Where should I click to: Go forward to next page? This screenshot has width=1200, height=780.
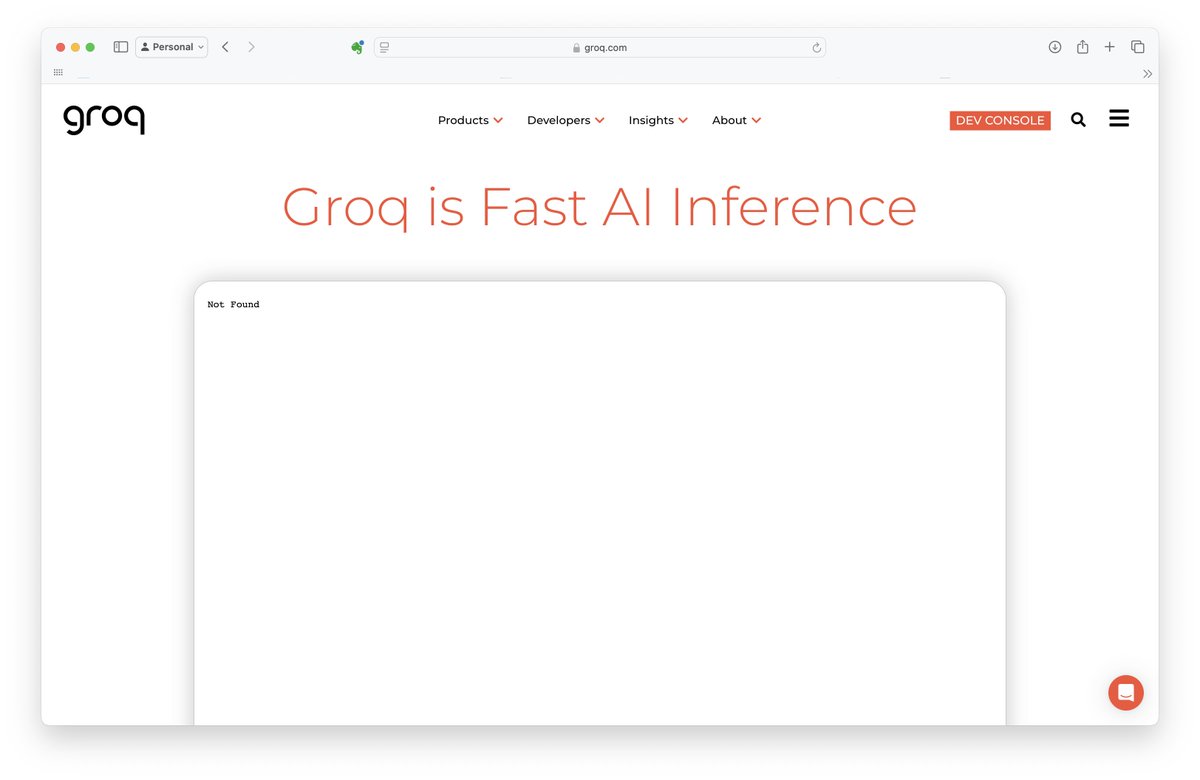point(251,47)
